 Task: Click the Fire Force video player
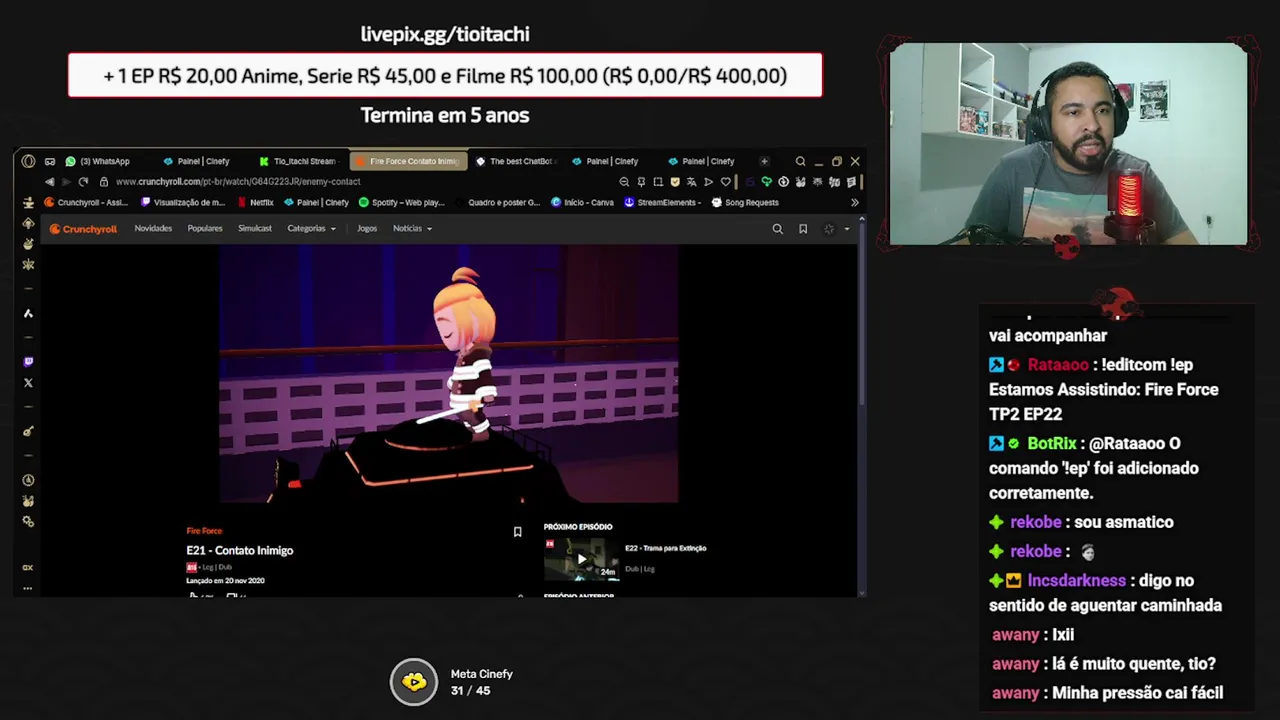click(449, 374)
